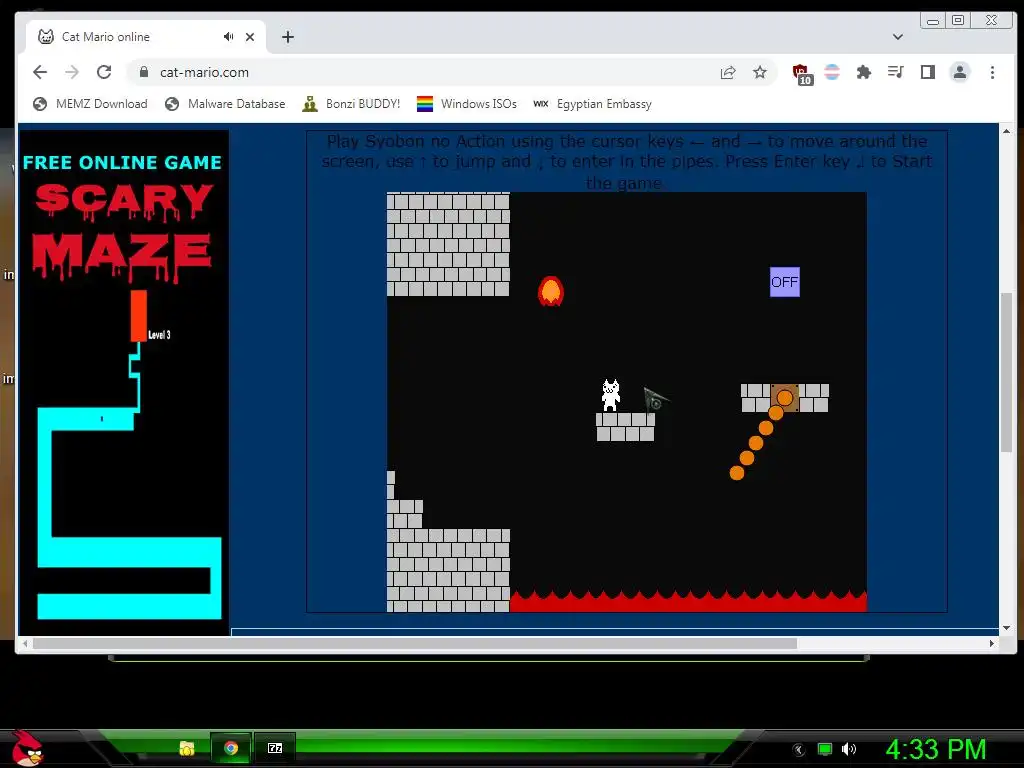This screenshot has width=1024, height=768.
Task: Go back with the browser back arrow
Action: (x=40, y=72)
